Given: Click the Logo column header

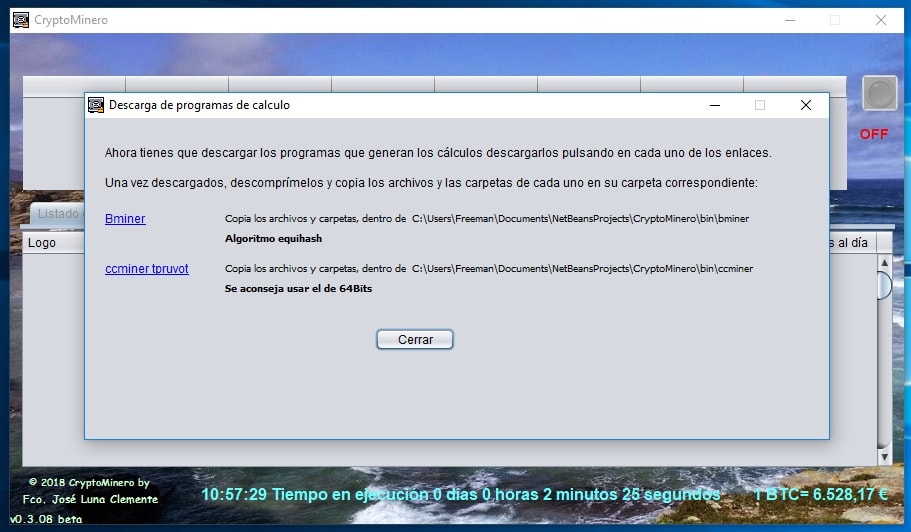Looking at the screenshot, I should point(53,243).
